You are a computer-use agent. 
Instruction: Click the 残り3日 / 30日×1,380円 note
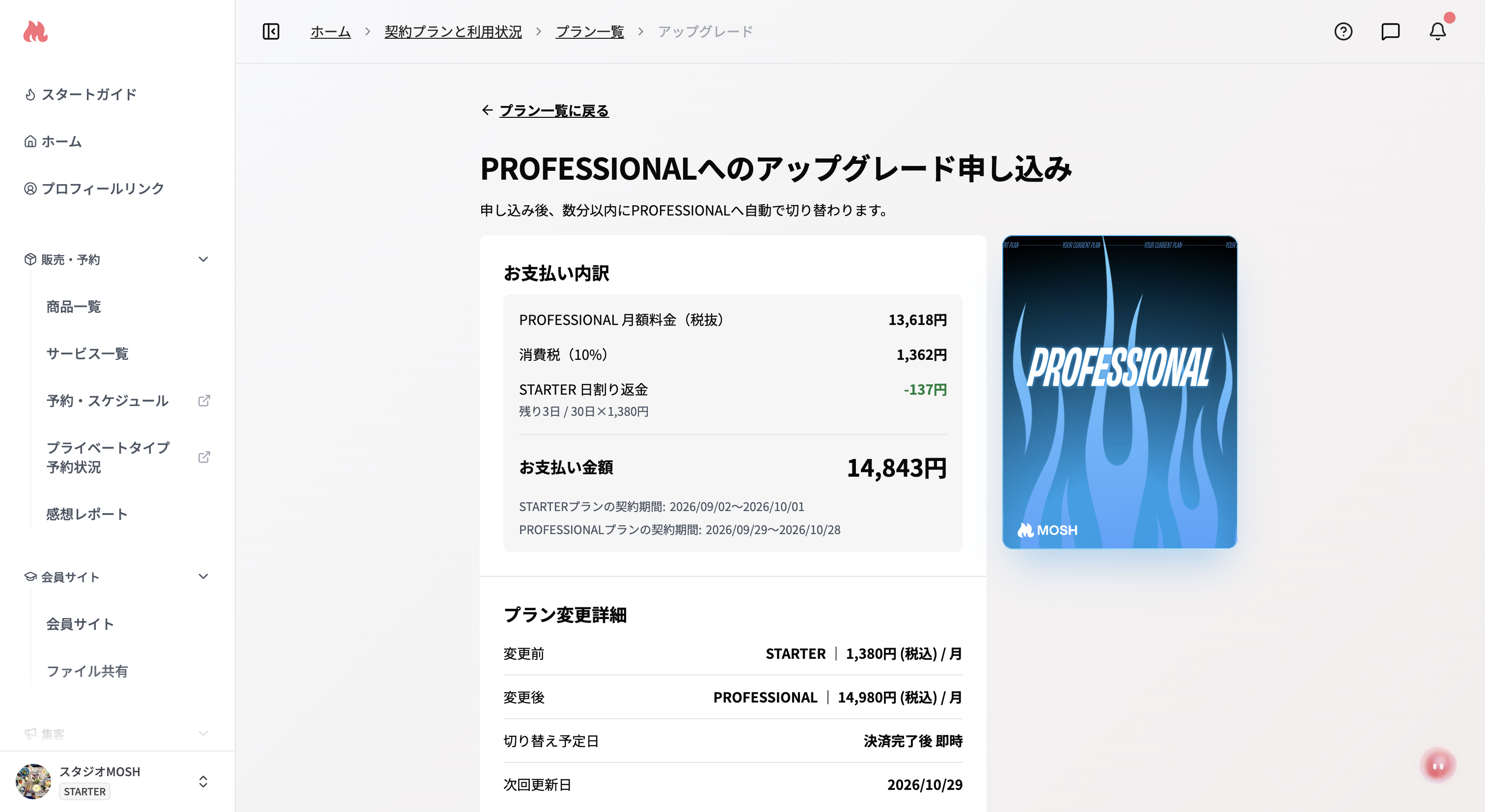pyautogui.click(x=583, y=411)
